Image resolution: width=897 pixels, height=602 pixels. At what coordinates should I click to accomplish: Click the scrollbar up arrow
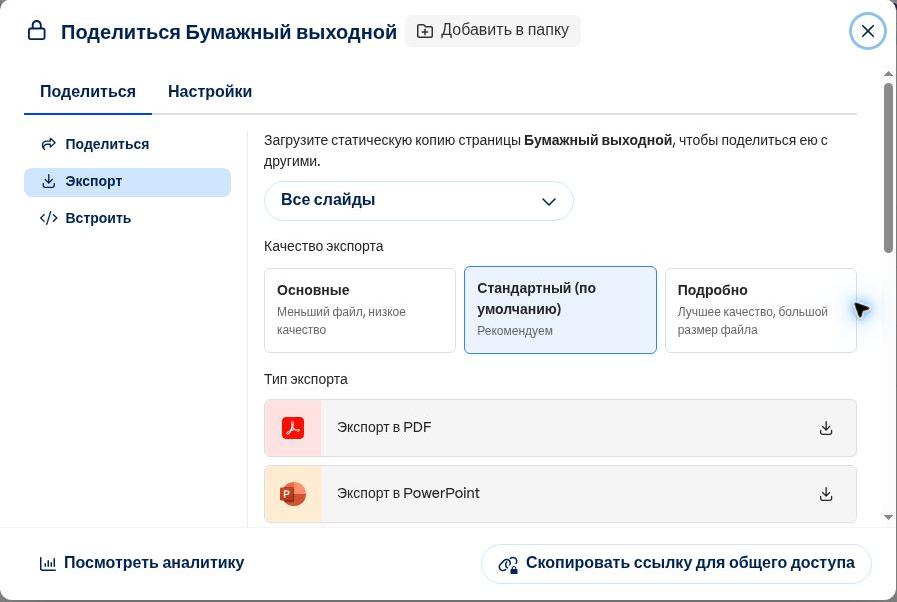tap(888, 74)
